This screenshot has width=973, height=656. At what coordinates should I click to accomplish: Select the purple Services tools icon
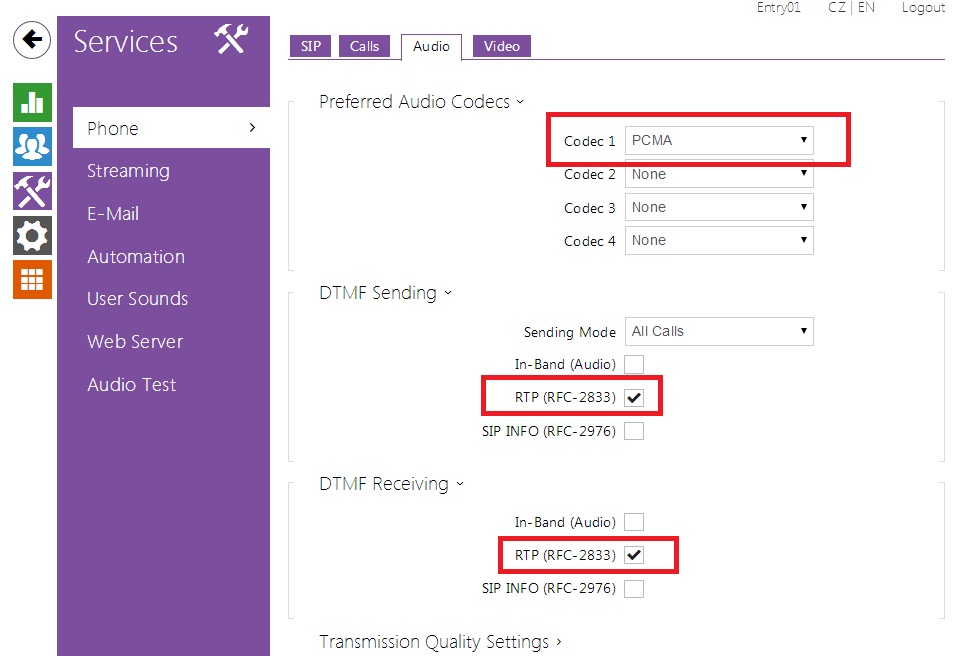pyautogui.click(x=32, y=190)
